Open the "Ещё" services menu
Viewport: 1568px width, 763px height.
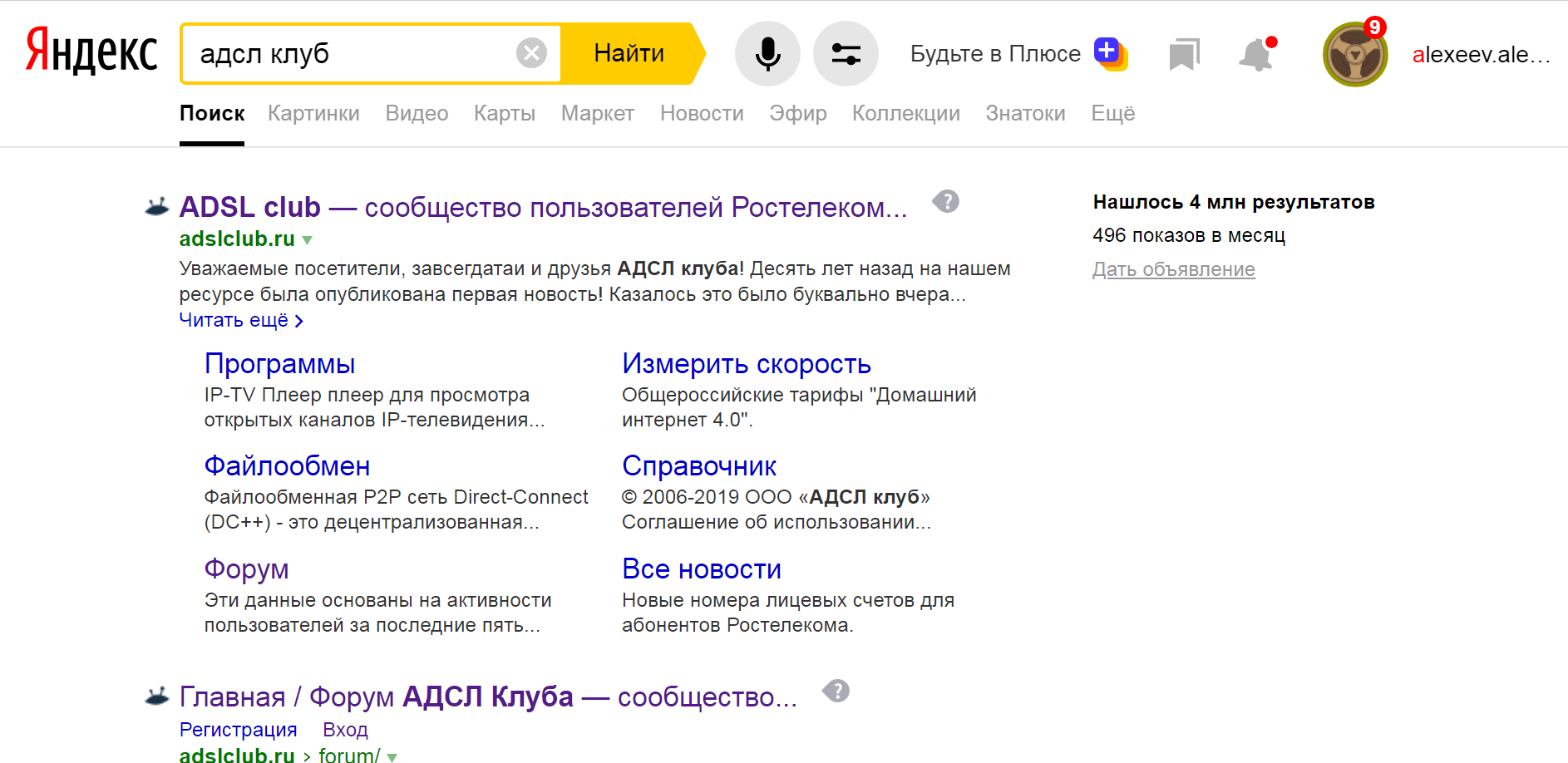click(x=1112, y=114)
